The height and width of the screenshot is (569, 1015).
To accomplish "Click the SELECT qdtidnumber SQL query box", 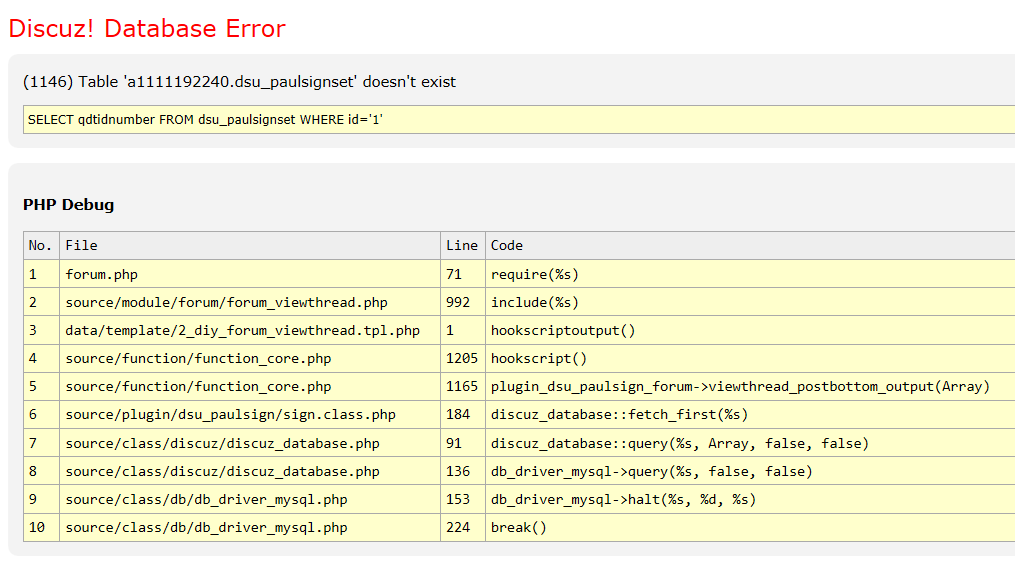I will pos(205,120).
